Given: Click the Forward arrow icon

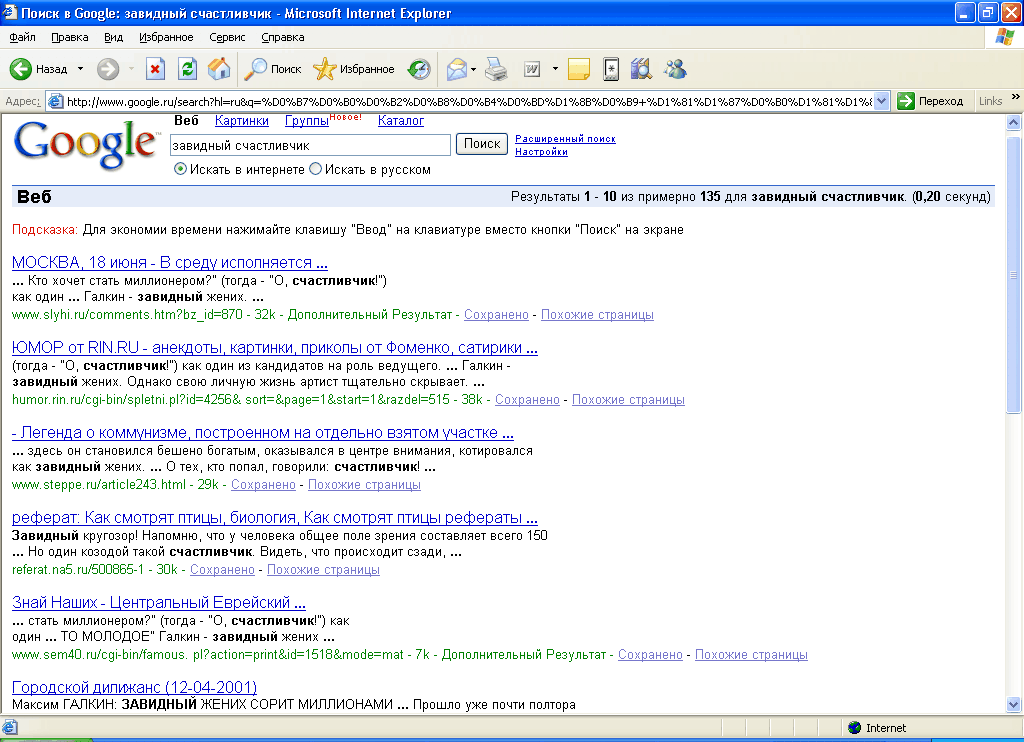Looking at the screenshot, I should (108, 69).
